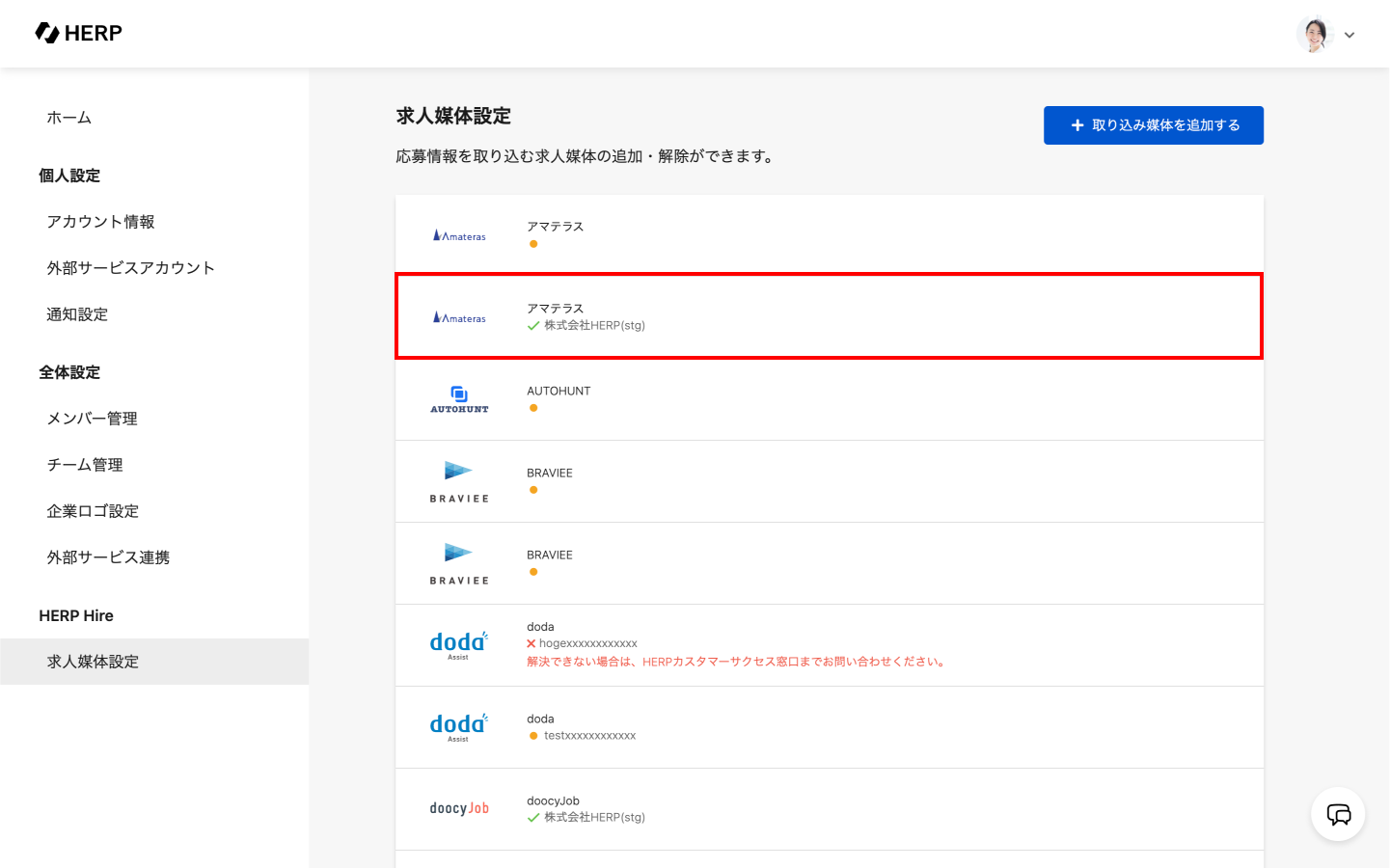Click the 株式会社HERP(stg) text in the Amateras row

tap(594, 326)
